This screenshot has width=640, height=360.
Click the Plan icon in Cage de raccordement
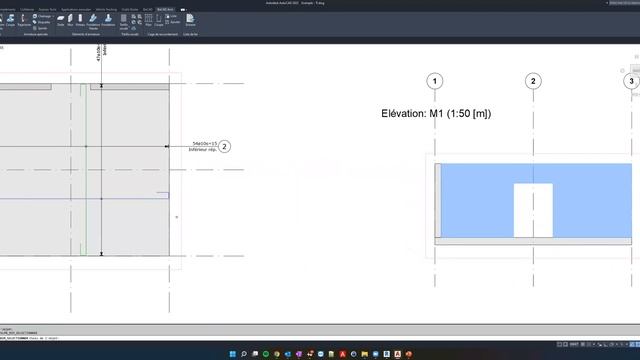point(148,20)
